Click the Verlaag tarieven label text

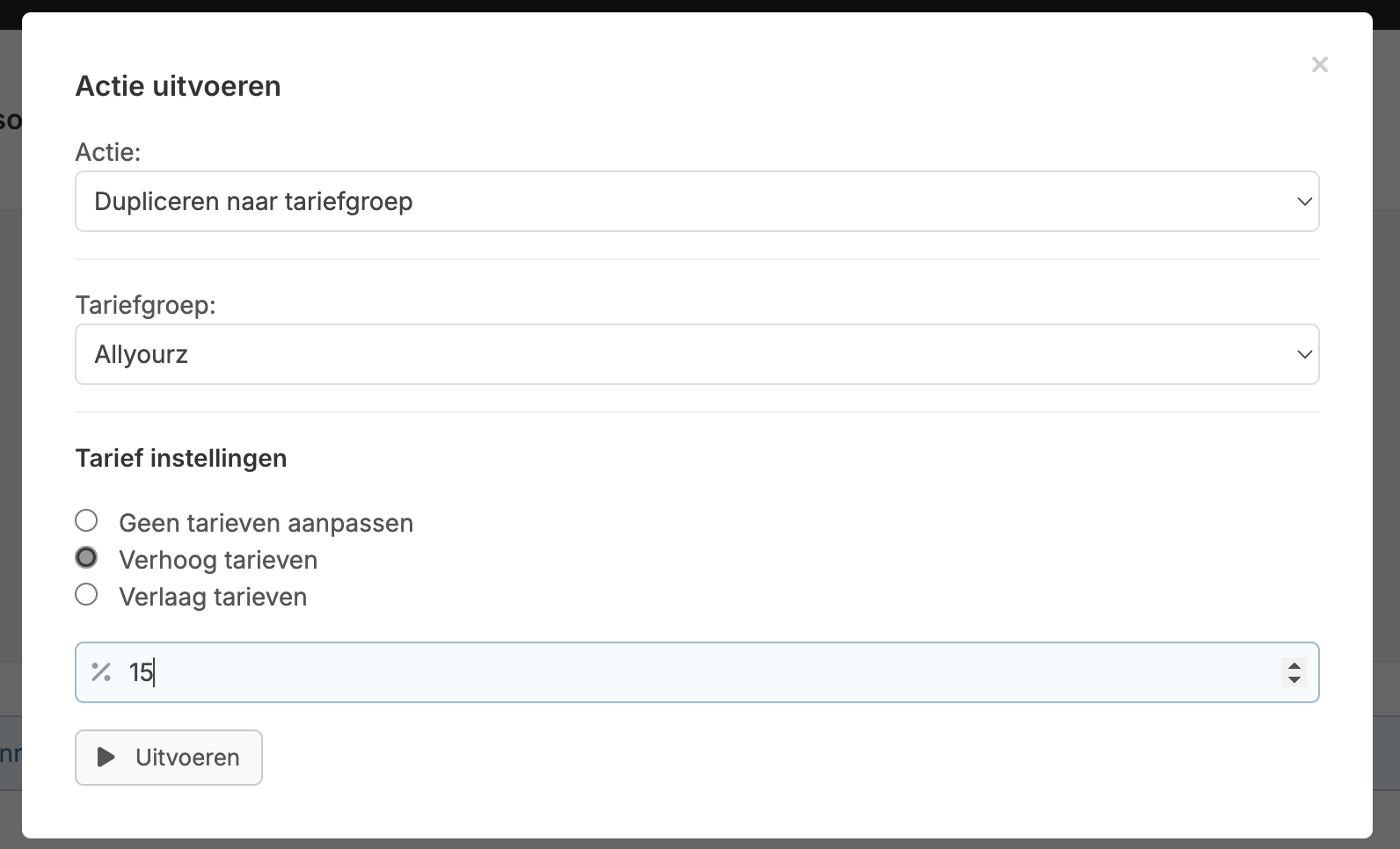click(213, 597)
